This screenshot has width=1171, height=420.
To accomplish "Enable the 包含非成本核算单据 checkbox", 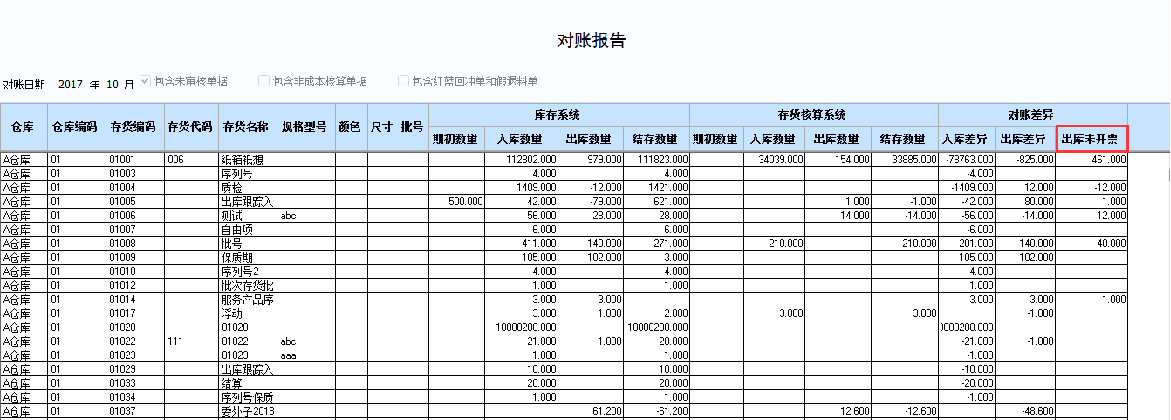I will 264,81.
